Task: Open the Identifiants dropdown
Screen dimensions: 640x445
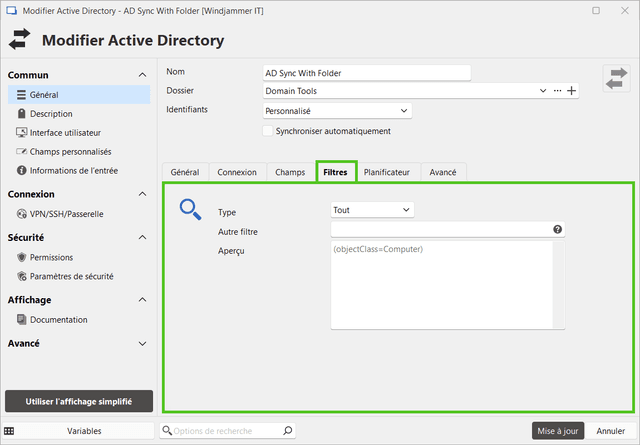Action: (336, 110)
